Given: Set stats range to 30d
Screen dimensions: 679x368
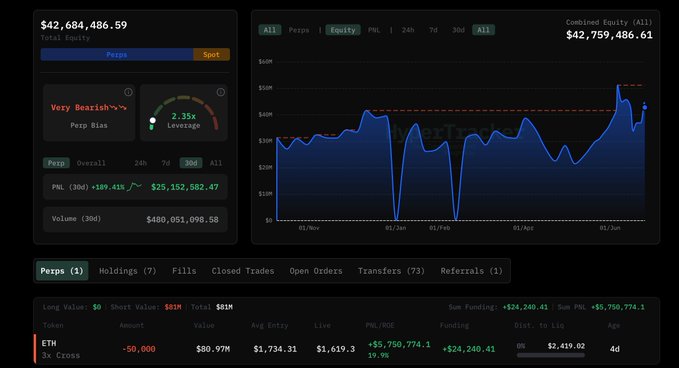Looking at the screenshot, I should click(x=191, y=163).
